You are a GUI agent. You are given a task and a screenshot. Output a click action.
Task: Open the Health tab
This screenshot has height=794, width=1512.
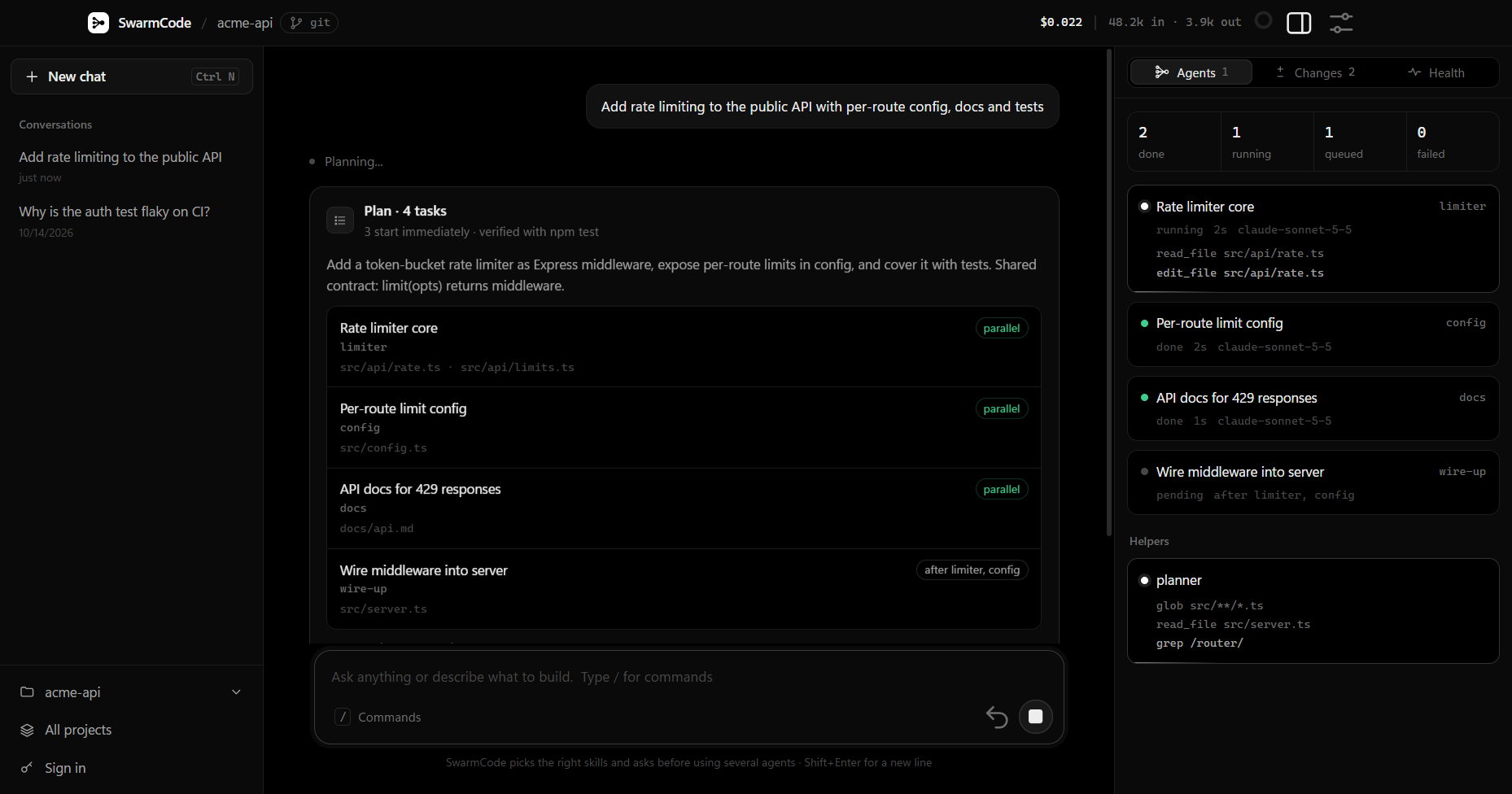(1436, 72)
